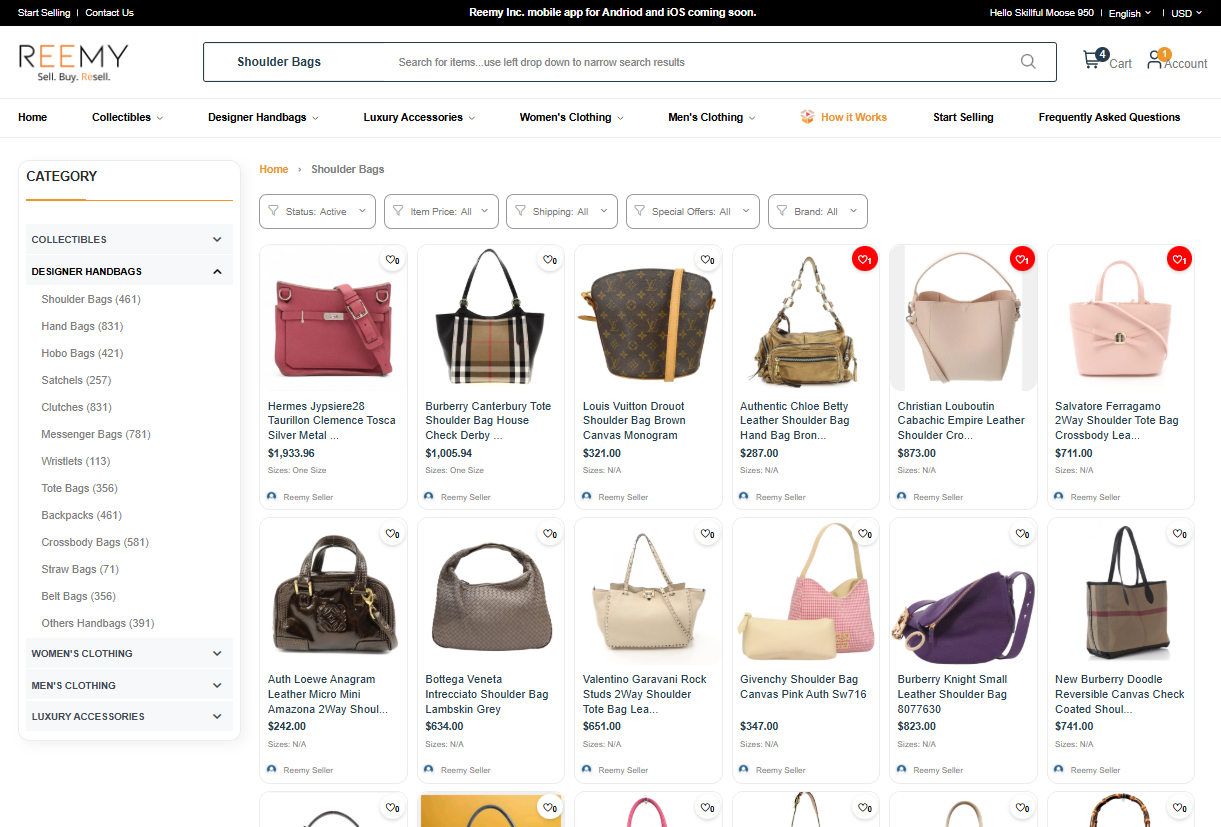Open the Special Offers filter dropdown
The width and height of the screenshot is (1221, 827).
693,211
